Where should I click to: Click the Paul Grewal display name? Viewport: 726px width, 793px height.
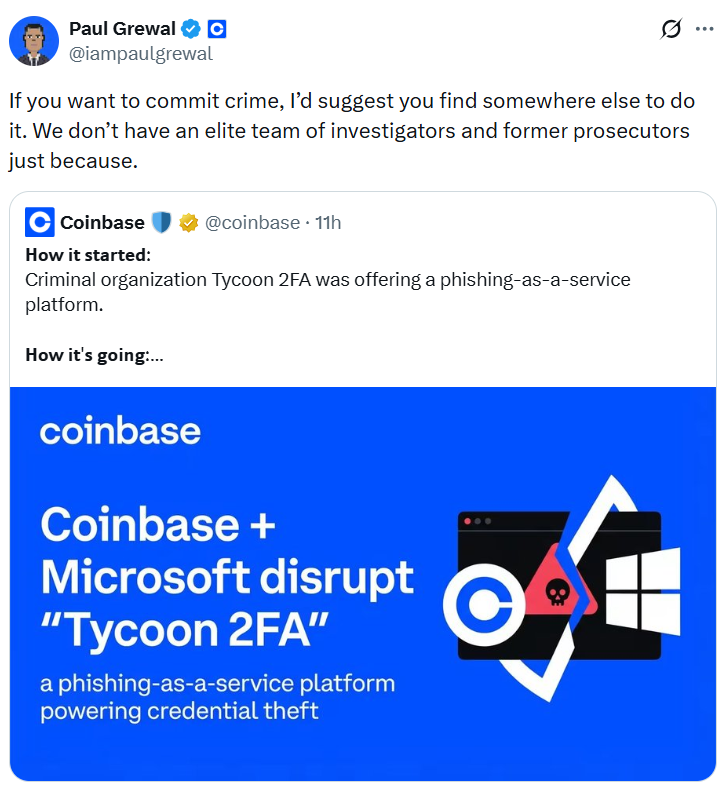click(122, 28)
